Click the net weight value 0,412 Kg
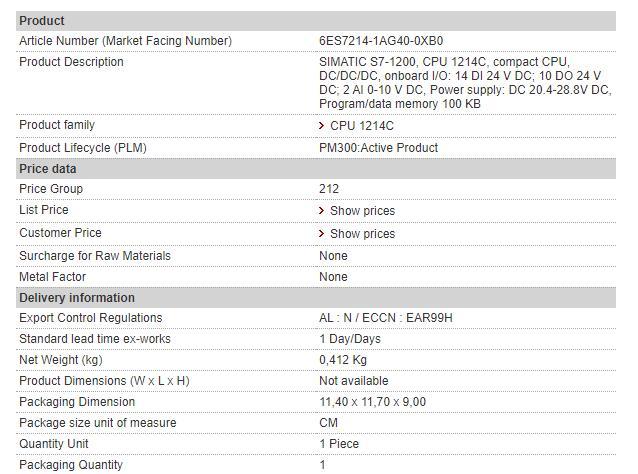Viewport: 638px width, 474px height. 343,360
